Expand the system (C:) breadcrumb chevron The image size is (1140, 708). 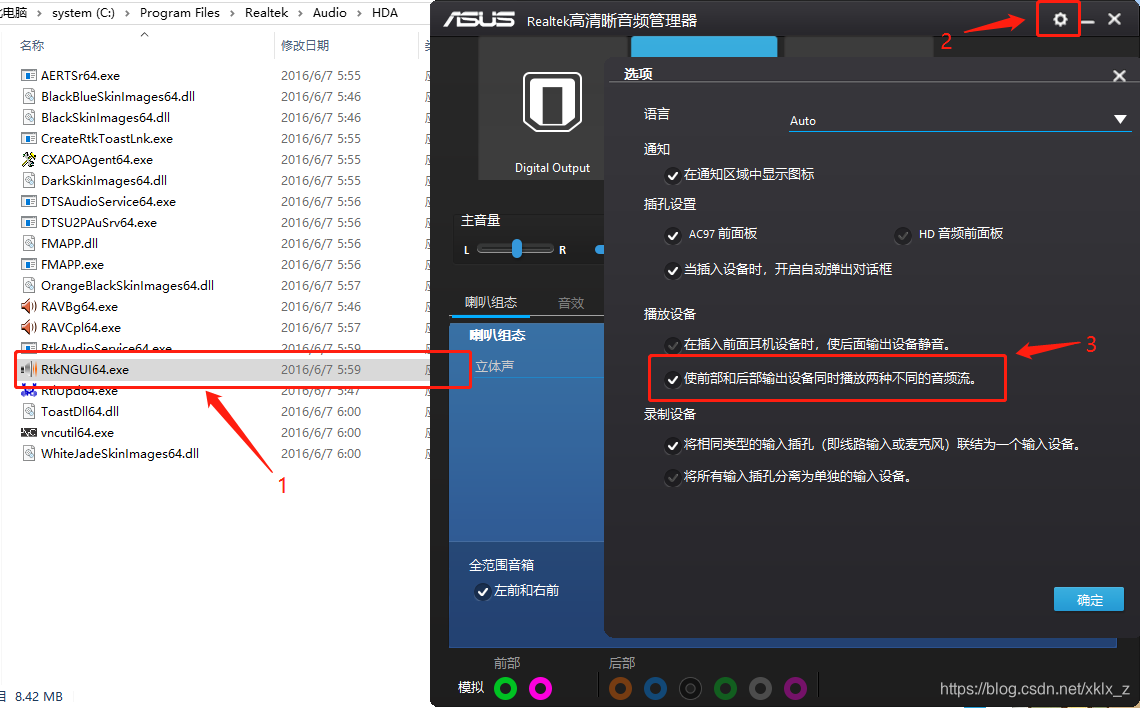pos(127,13)
